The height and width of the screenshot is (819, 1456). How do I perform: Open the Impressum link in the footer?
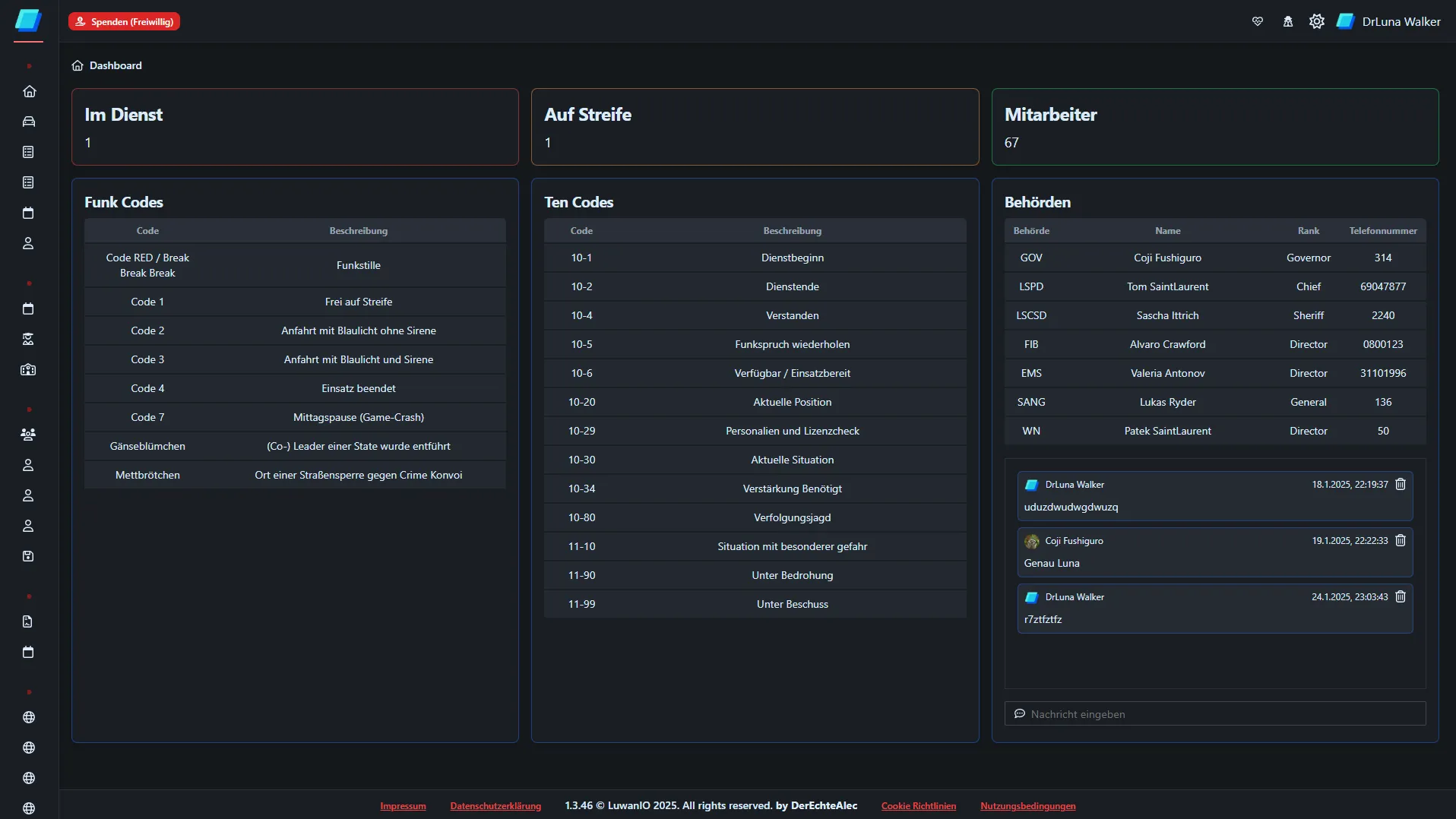tap(403, 806)
